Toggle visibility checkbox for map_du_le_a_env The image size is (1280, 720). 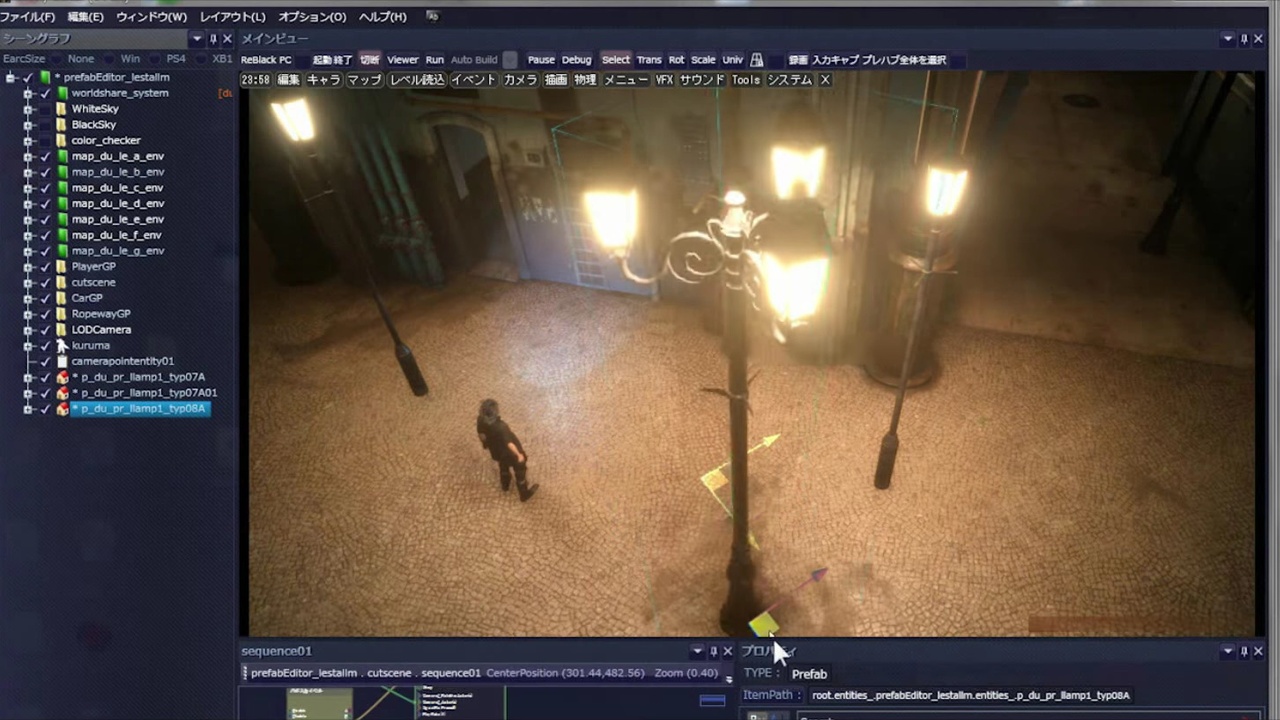pos(45,157)
